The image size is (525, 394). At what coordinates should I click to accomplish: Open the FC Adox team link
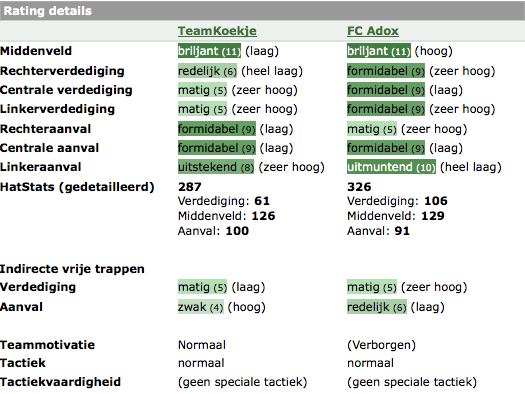(x=373, y=31)
